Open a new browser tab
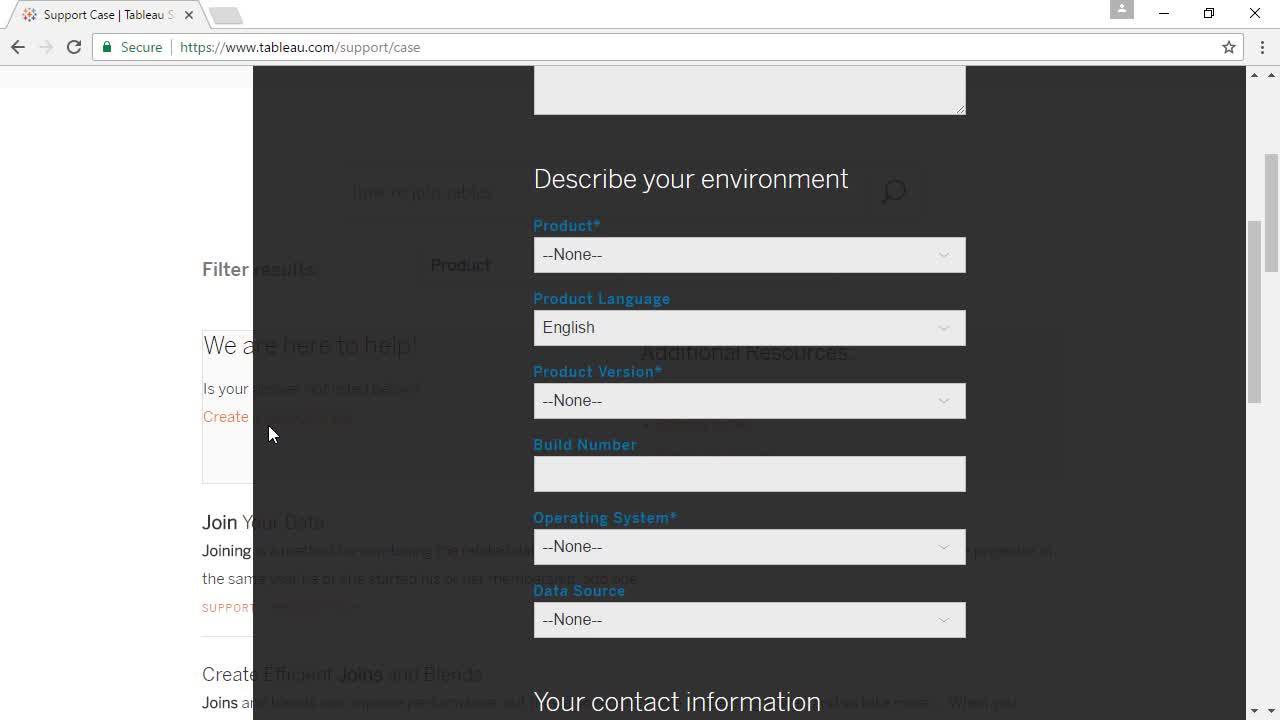 tap(226, 15)
